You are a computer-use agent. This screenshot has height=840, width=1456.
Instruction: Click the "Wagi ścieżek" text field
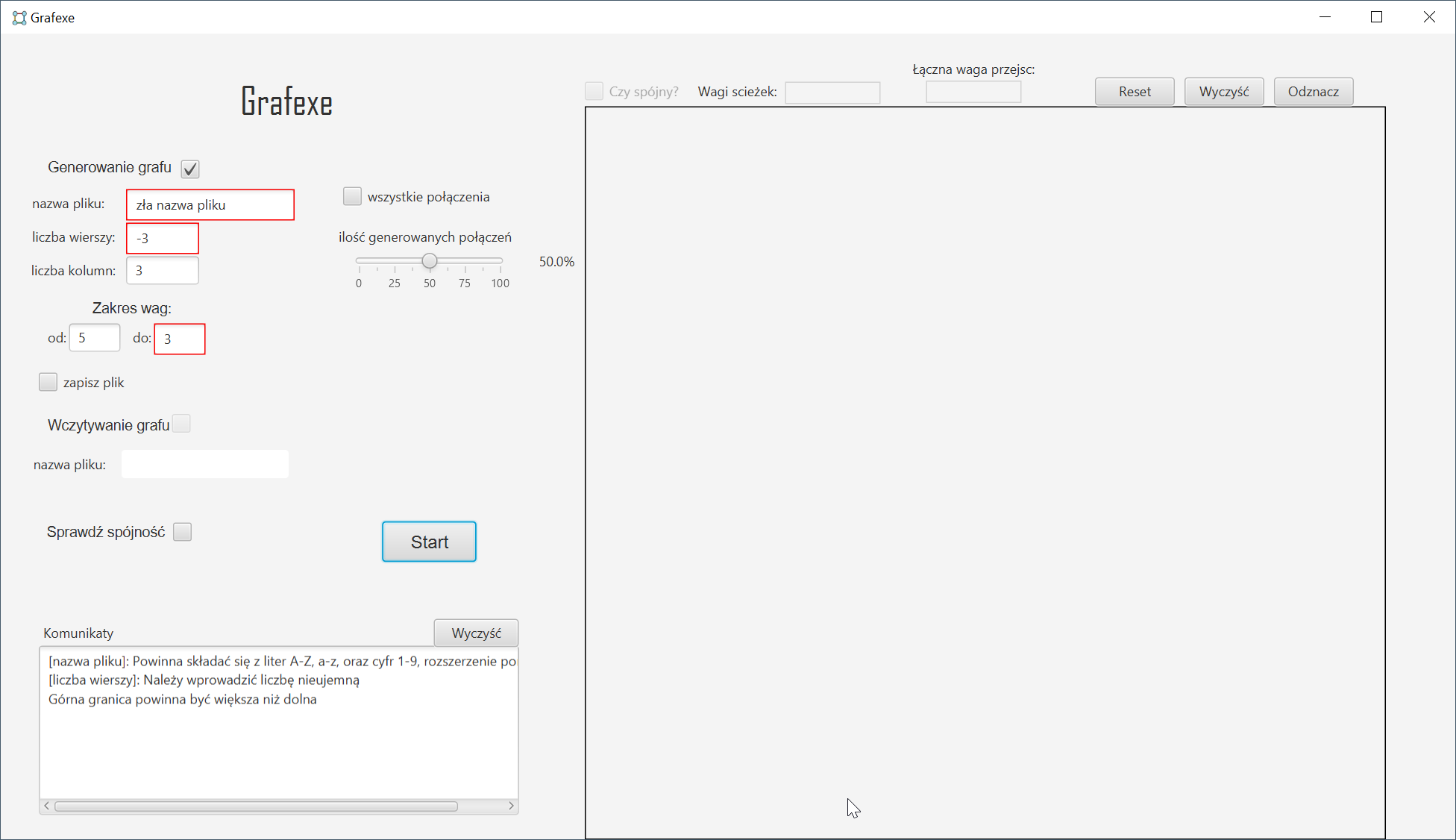(832, 93)
